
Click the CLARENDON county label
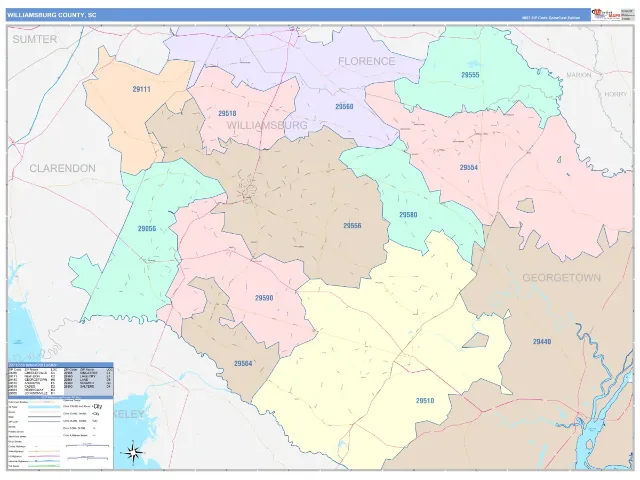point(62,168)
